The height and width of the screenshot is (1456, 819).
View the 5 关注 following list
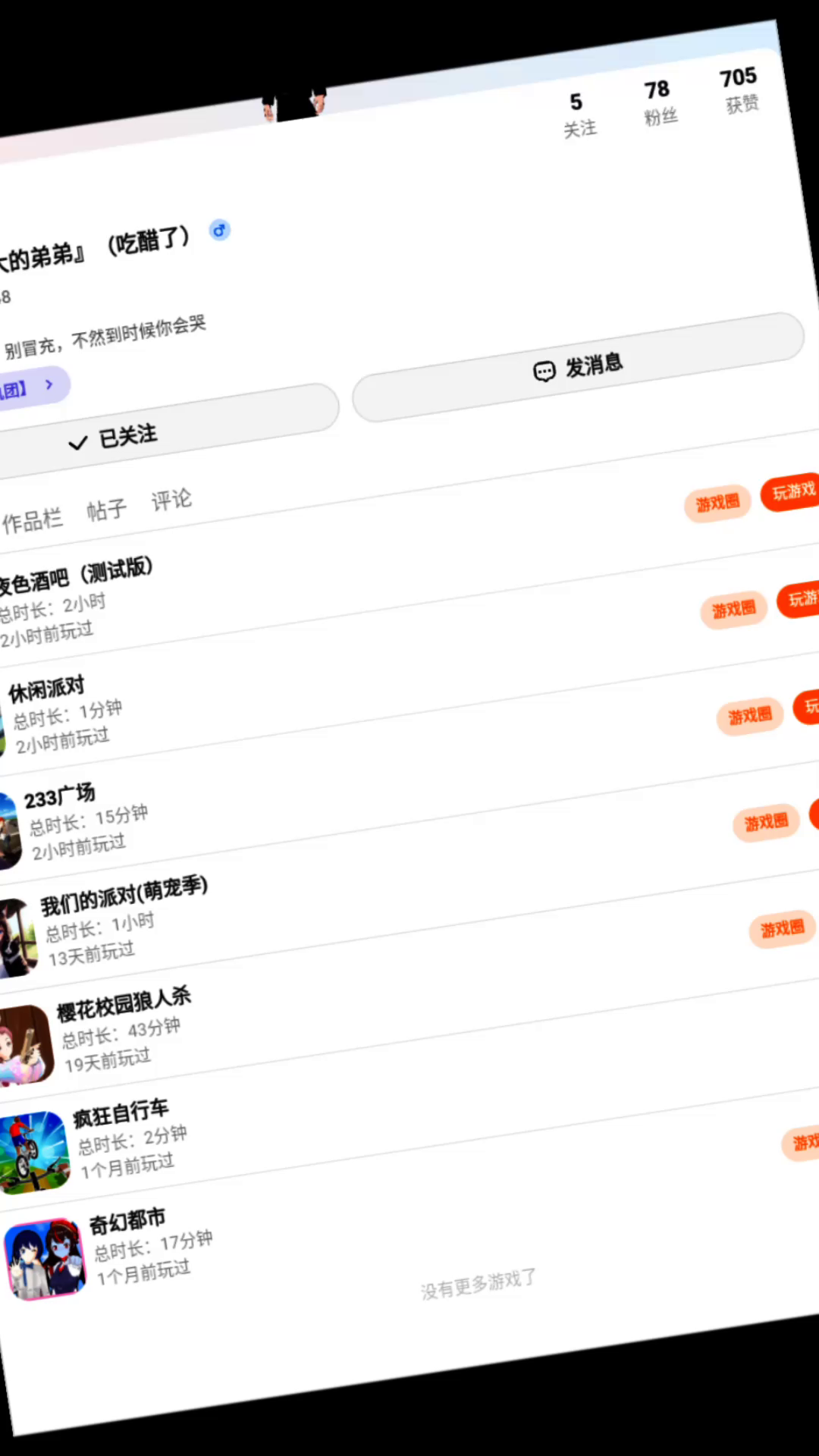579,115
